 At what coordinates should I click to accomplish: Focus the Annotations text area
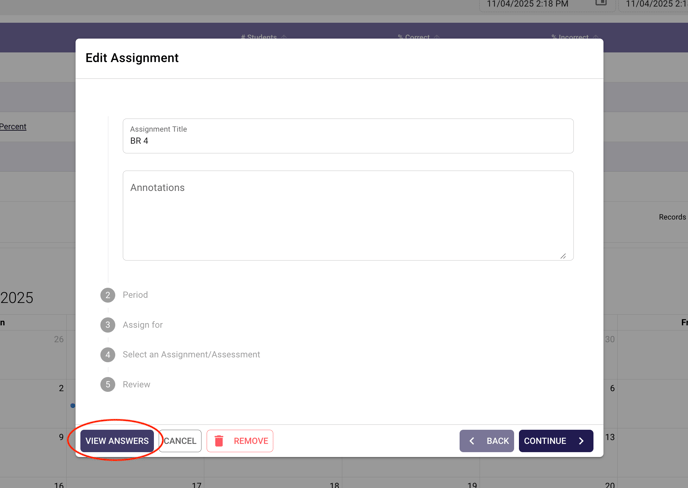(x=348, y=216)
